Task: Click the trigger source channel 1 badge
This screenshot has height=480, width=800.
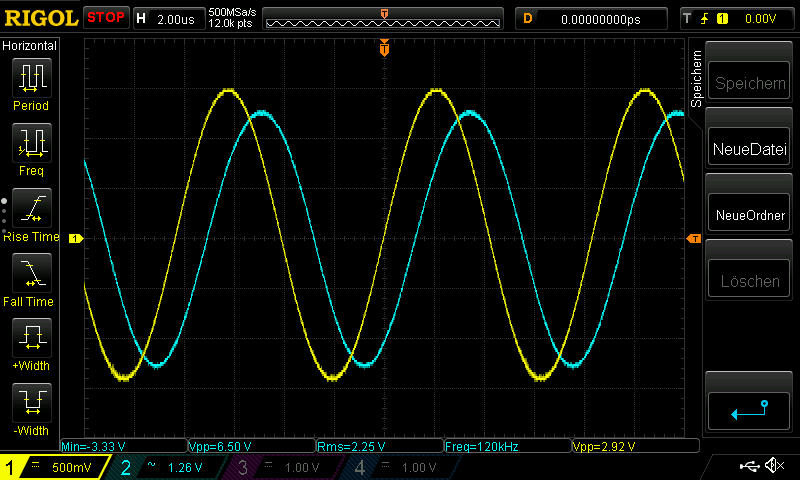Action: pos(722,19)
